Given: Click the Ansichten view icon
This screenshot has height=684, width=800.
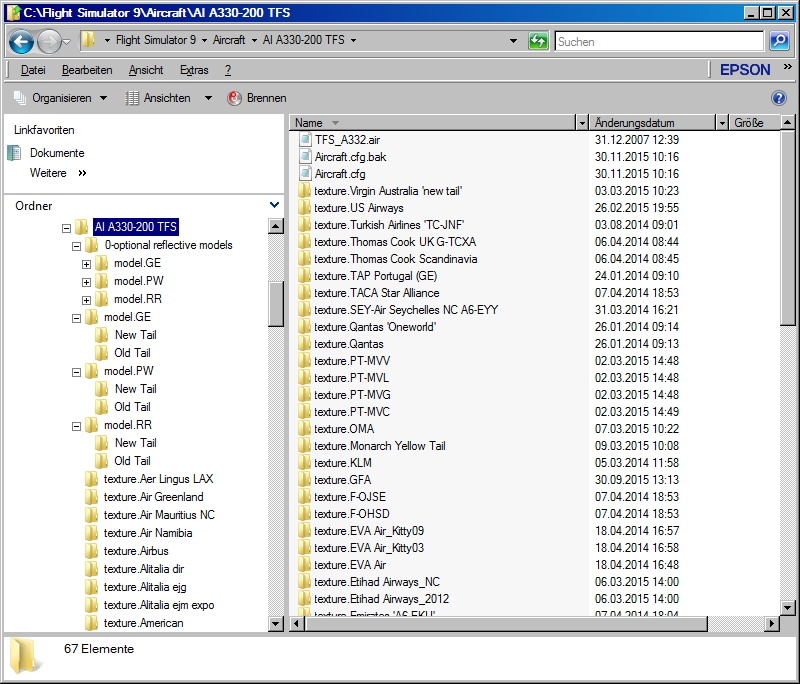Looking at the screenshot, I should tap(132, 98).
